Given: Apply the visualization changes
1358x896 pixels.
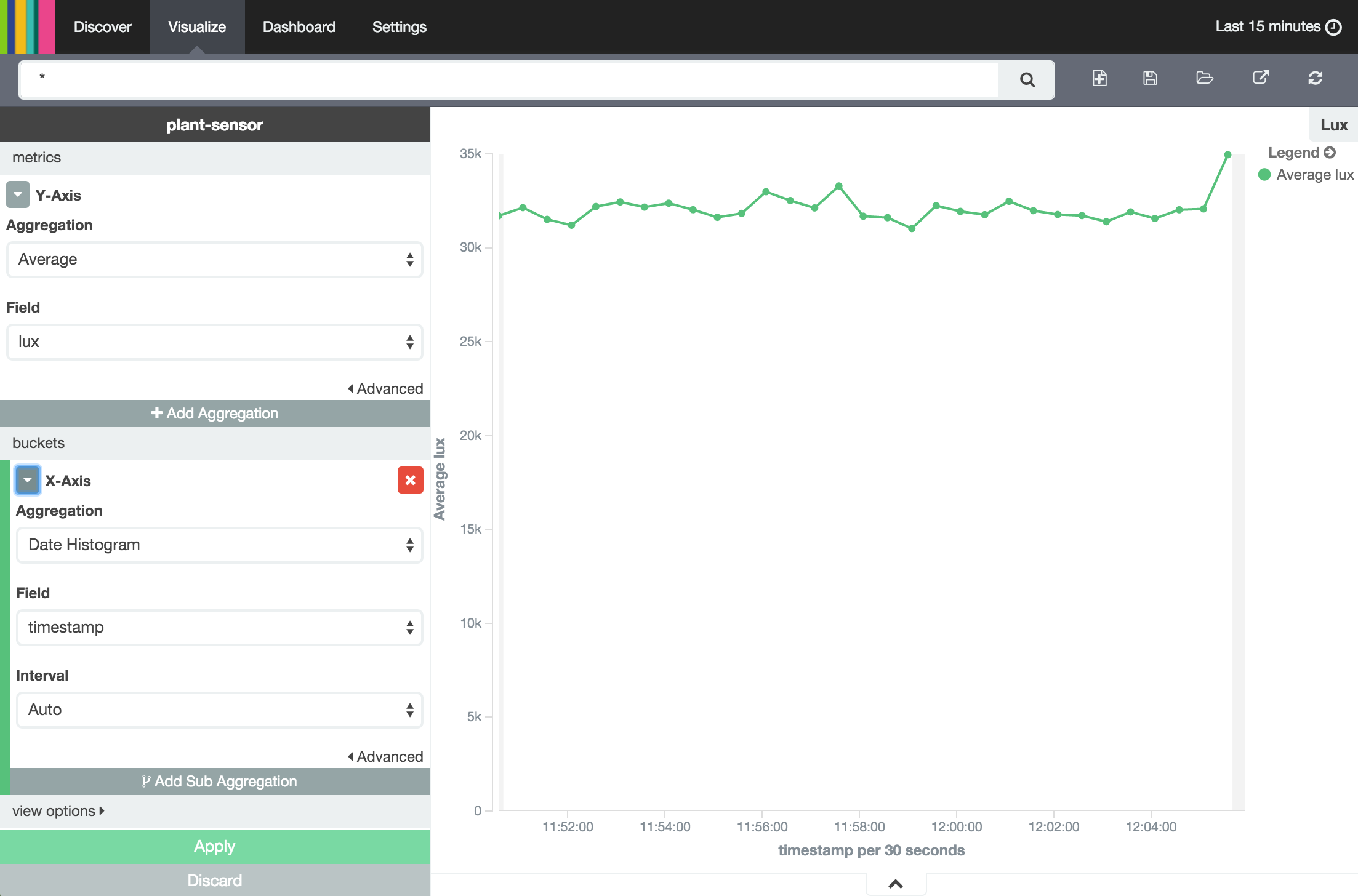Looking at the screenshot, I should 214,846.
